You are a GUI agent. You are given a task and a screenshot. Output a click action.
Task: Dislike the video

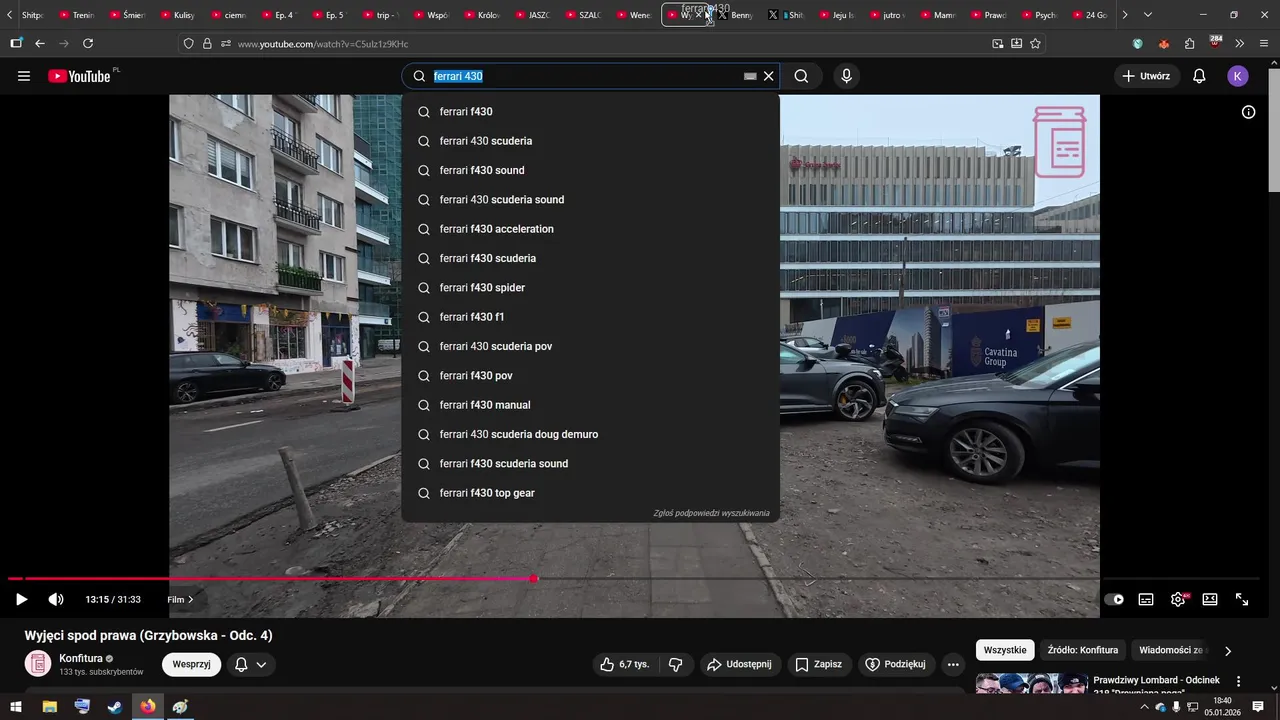[x=676, y=664]
